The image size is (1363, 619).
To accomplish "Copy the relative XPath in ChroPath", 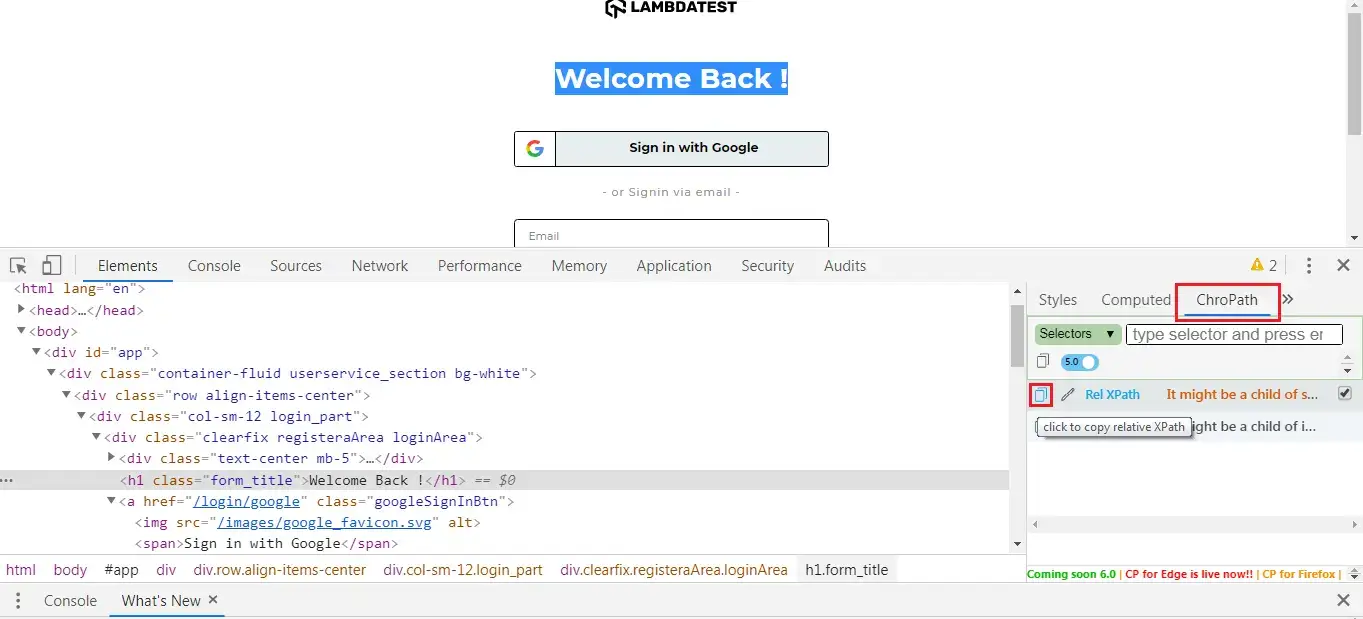I will [x=1040, y=395].
